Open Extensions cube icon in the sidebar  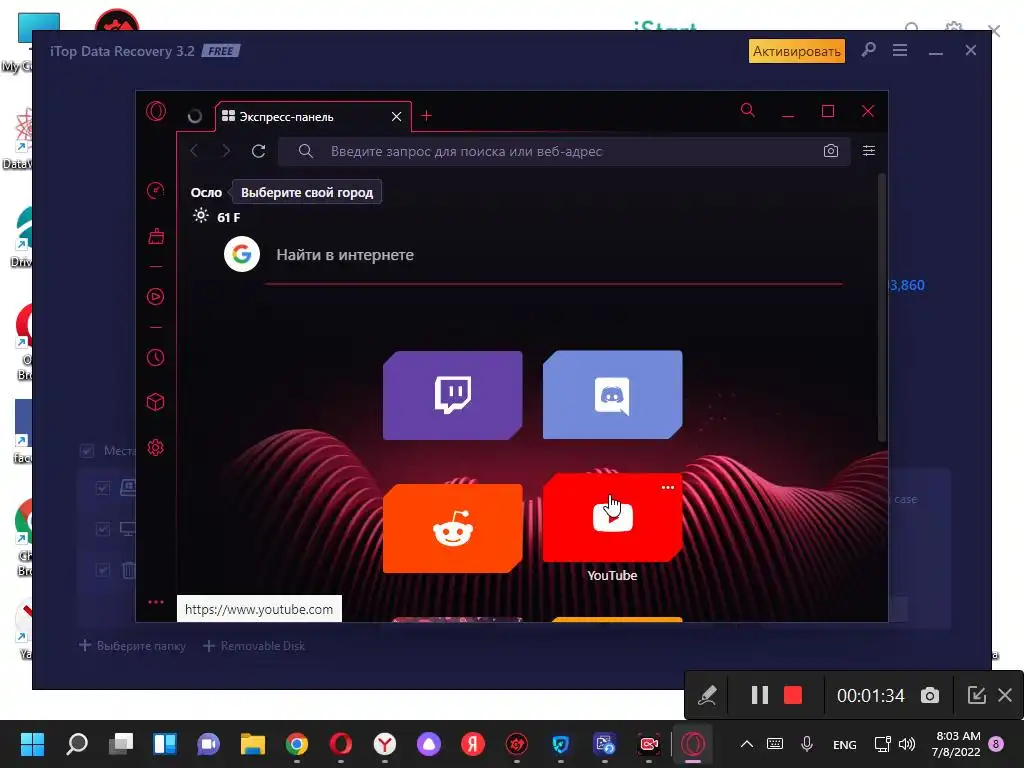pyautogui.click(x=155, y=402)
